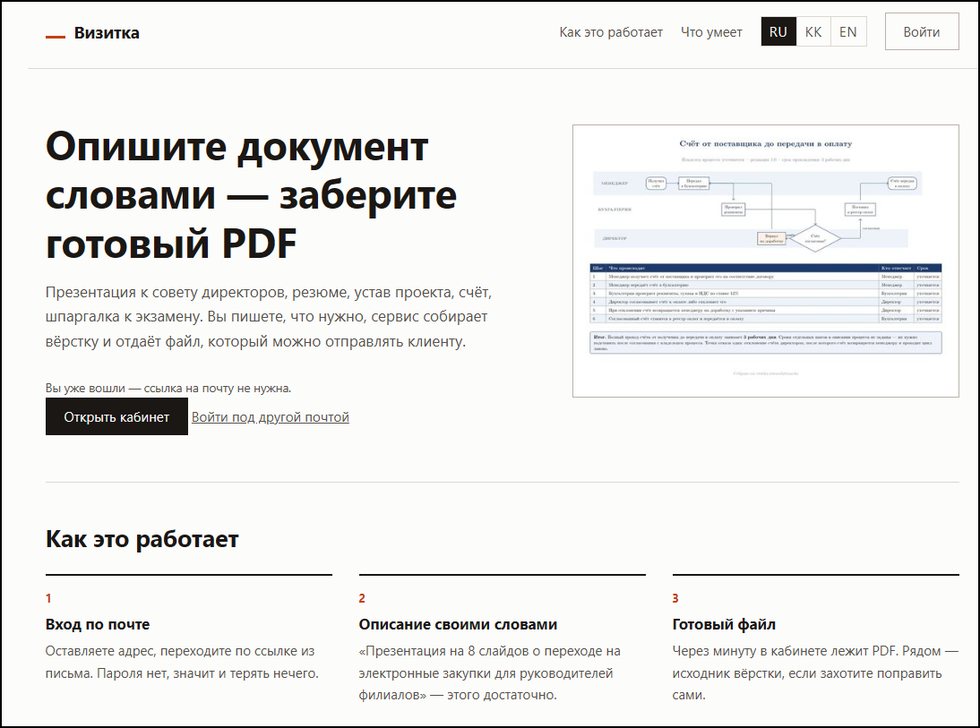Viewport: 980px width, 728px height.
Task: Click the Визитка logo in header
Action: pyautogui.click(x=92, y=32)
